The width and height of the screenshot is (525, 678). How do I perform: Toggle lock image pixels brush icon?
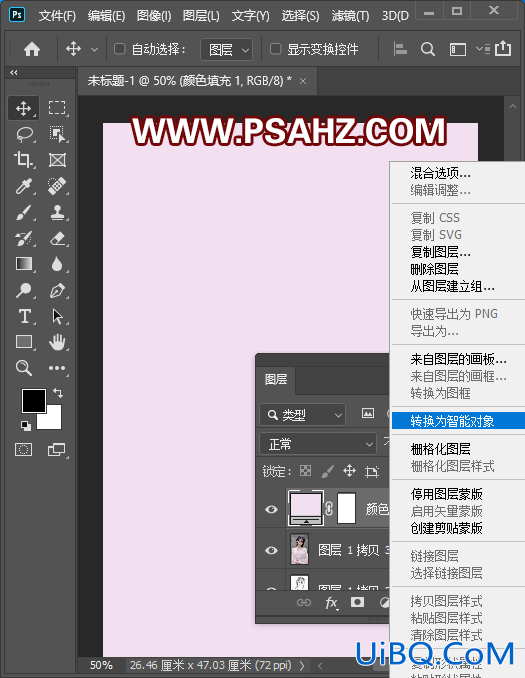pyautogui.click(x=327, y=471)
